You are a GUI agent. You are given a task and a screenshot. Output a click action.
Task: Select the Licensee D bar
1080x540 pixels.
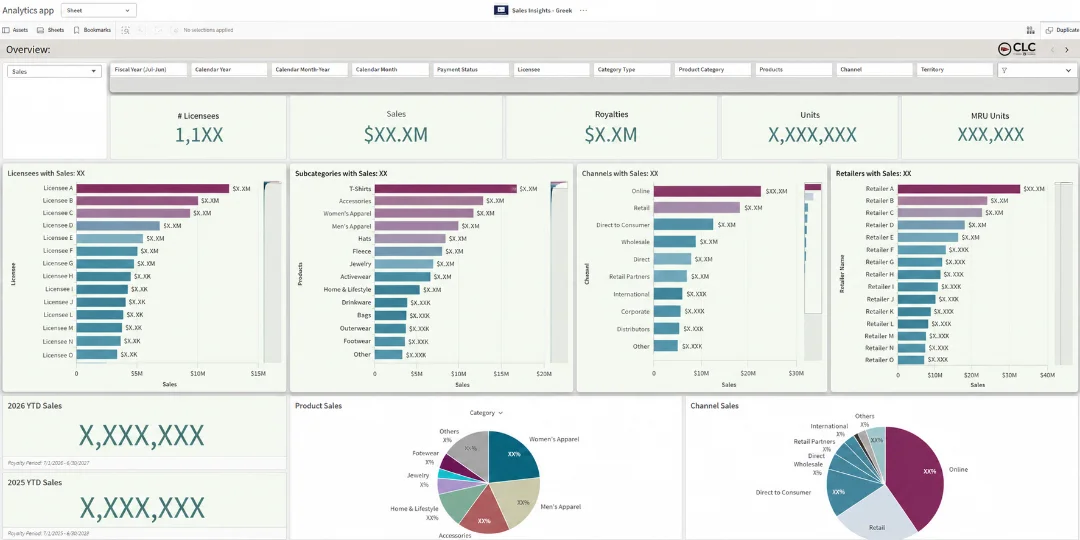118,225
